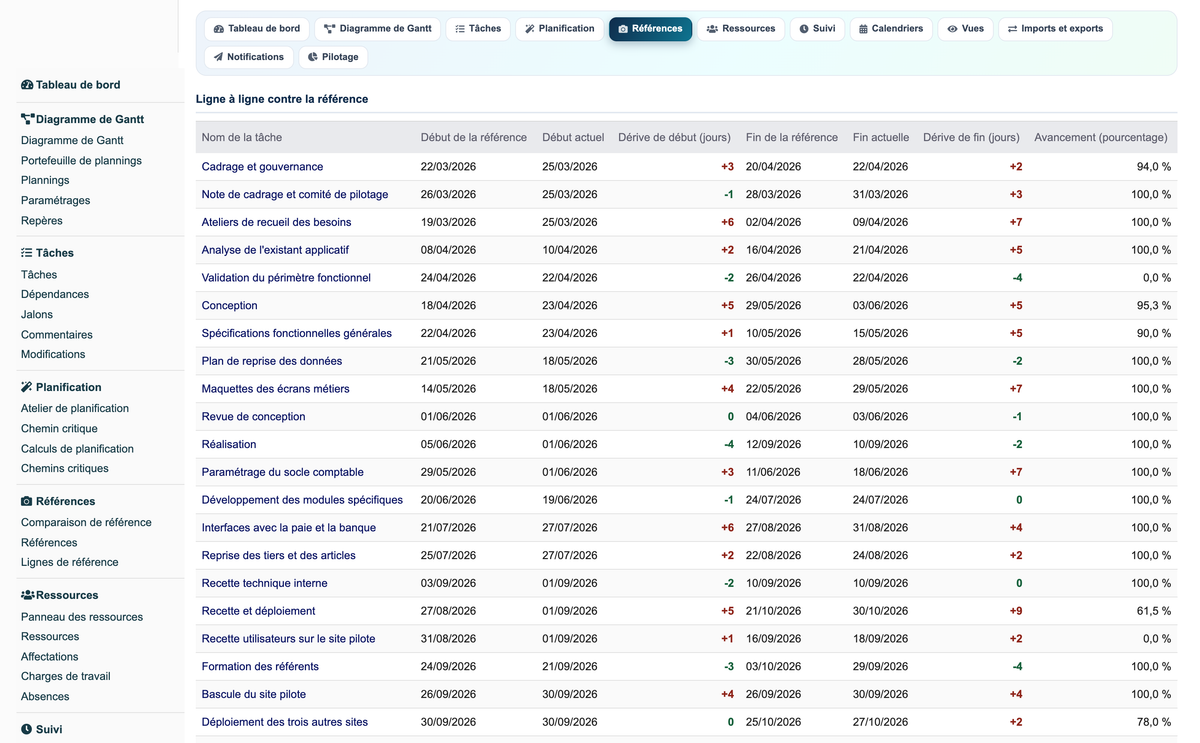This screenshot has width=1200, height=743.
Task: Open Chemin critique in sidebar
Action: tap(59, 428)
